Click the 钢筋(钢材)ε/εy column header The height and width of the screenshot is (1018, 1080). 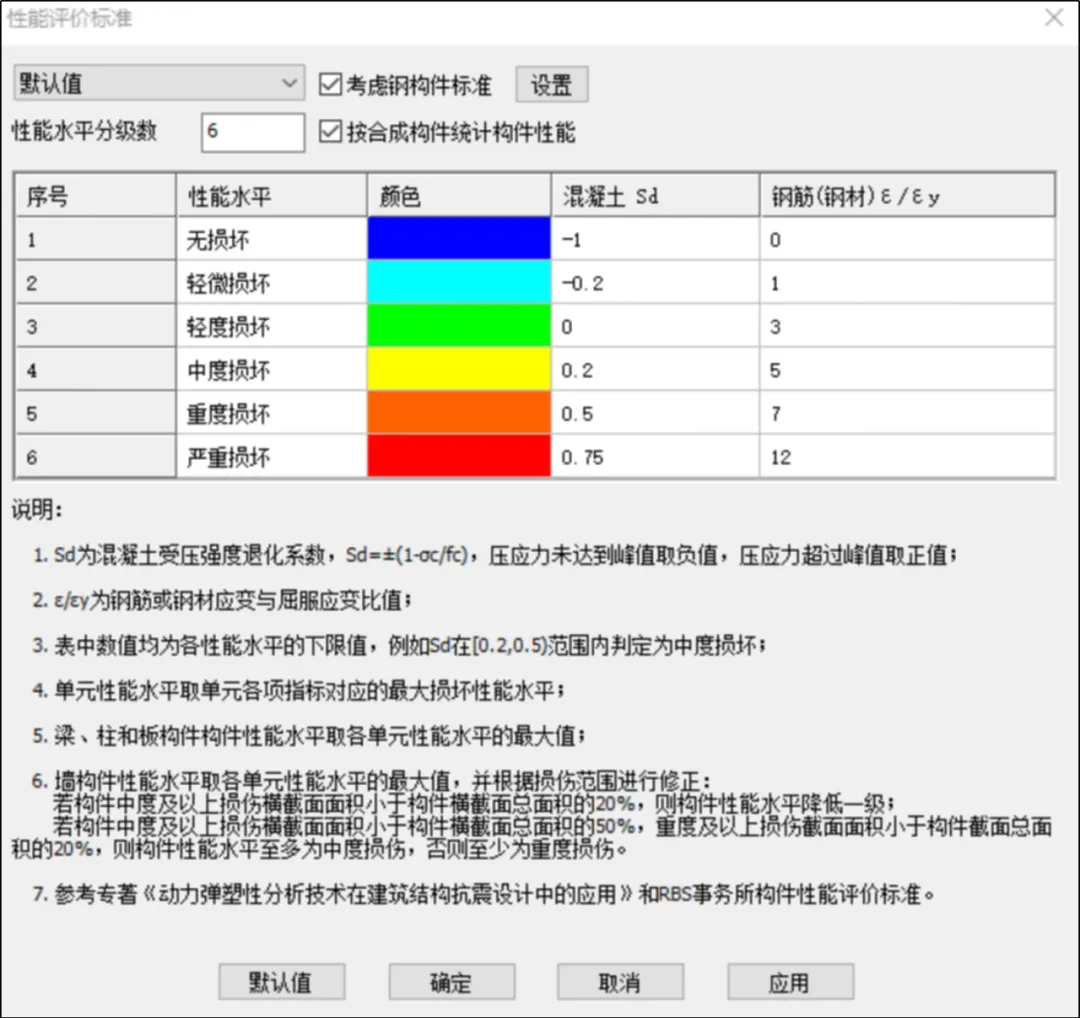(907, 196)
